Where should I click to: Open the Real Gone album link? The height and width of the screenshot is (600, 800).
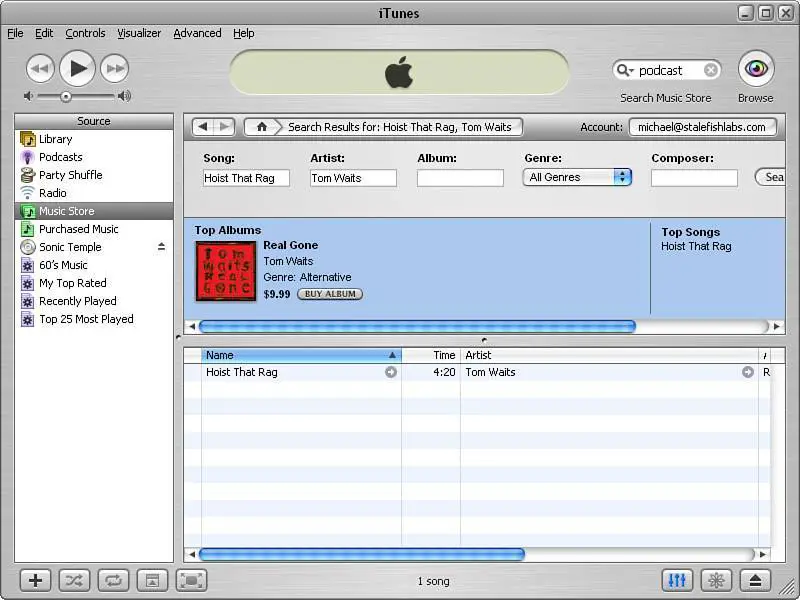tap(290, 245)
